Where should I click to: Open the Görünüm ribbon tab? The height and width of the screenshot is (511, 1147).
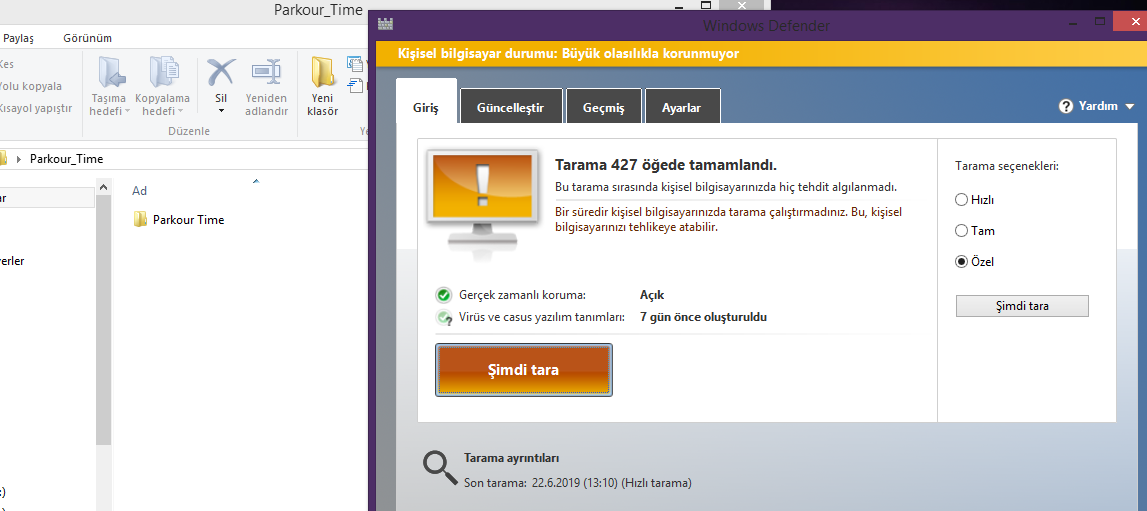pyautogui.click(x=87, y=38)
